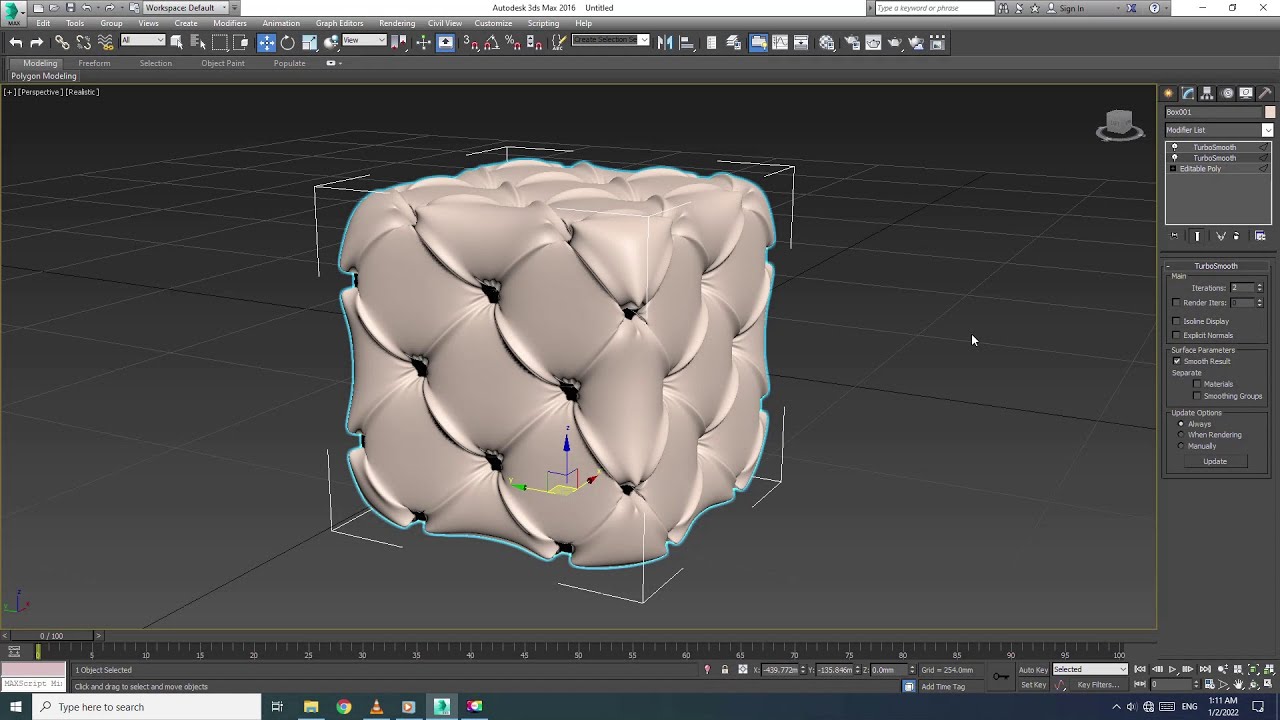Activate the Select and Link tool
This screenshot has height=720, width=1280.
[x=62, y=42]
